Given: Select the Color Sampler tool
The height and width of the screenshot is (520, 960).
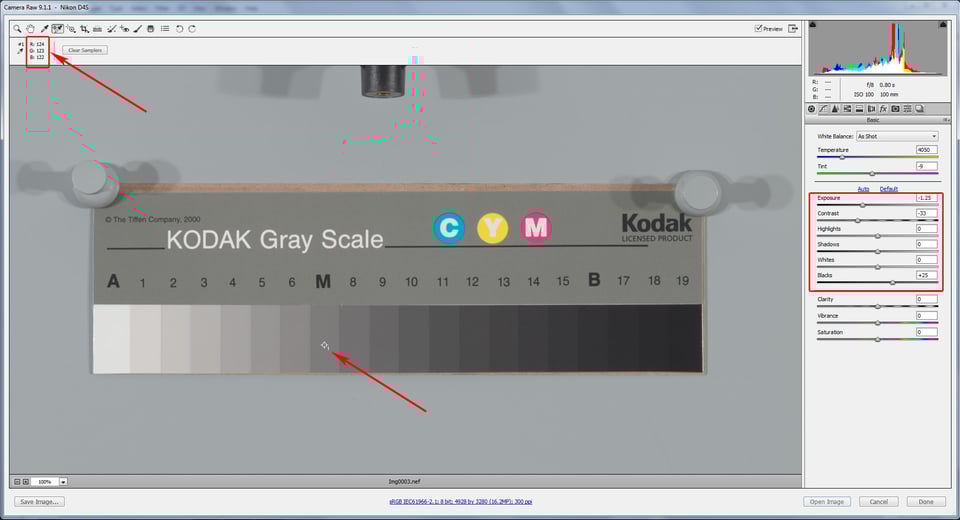Looking at the screenshot, I should pos(58,29).
